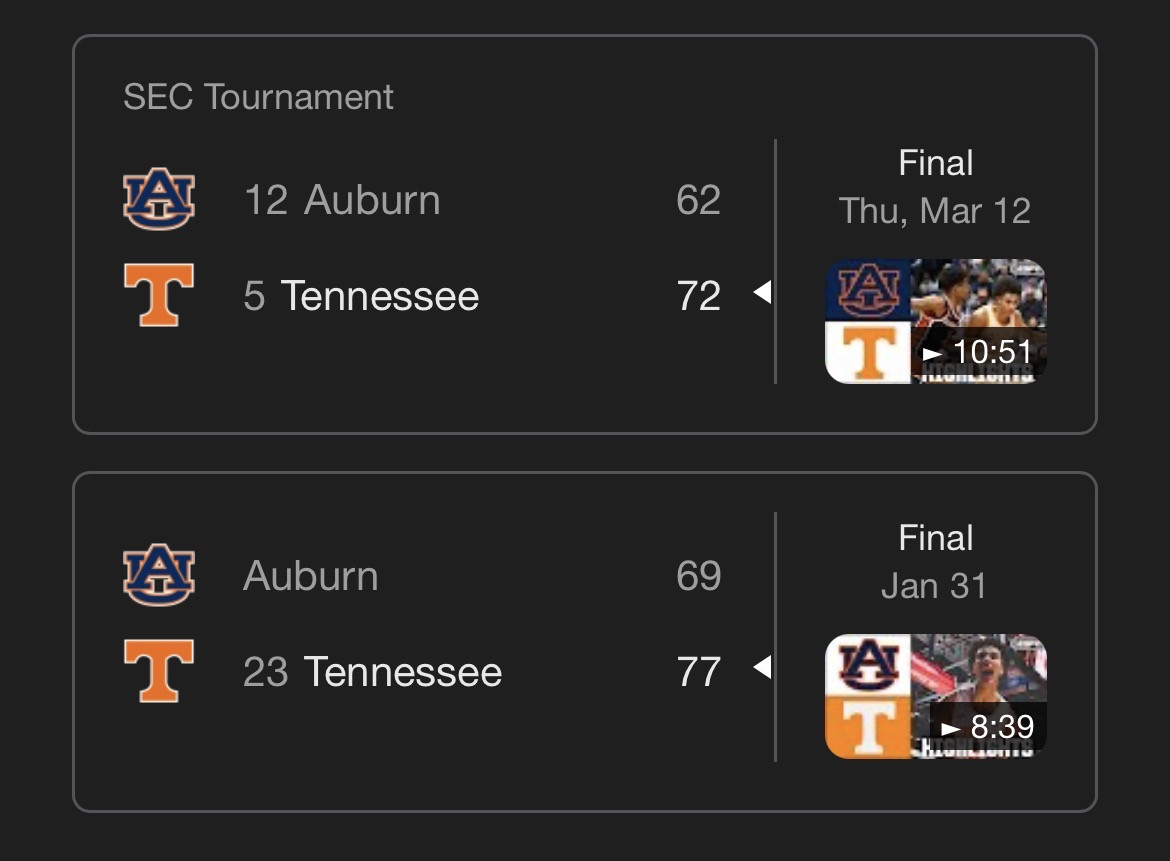Click Auburn's score of 62
The height and width of the screenshot is (861, 1170).
click(x=698, y=200)
